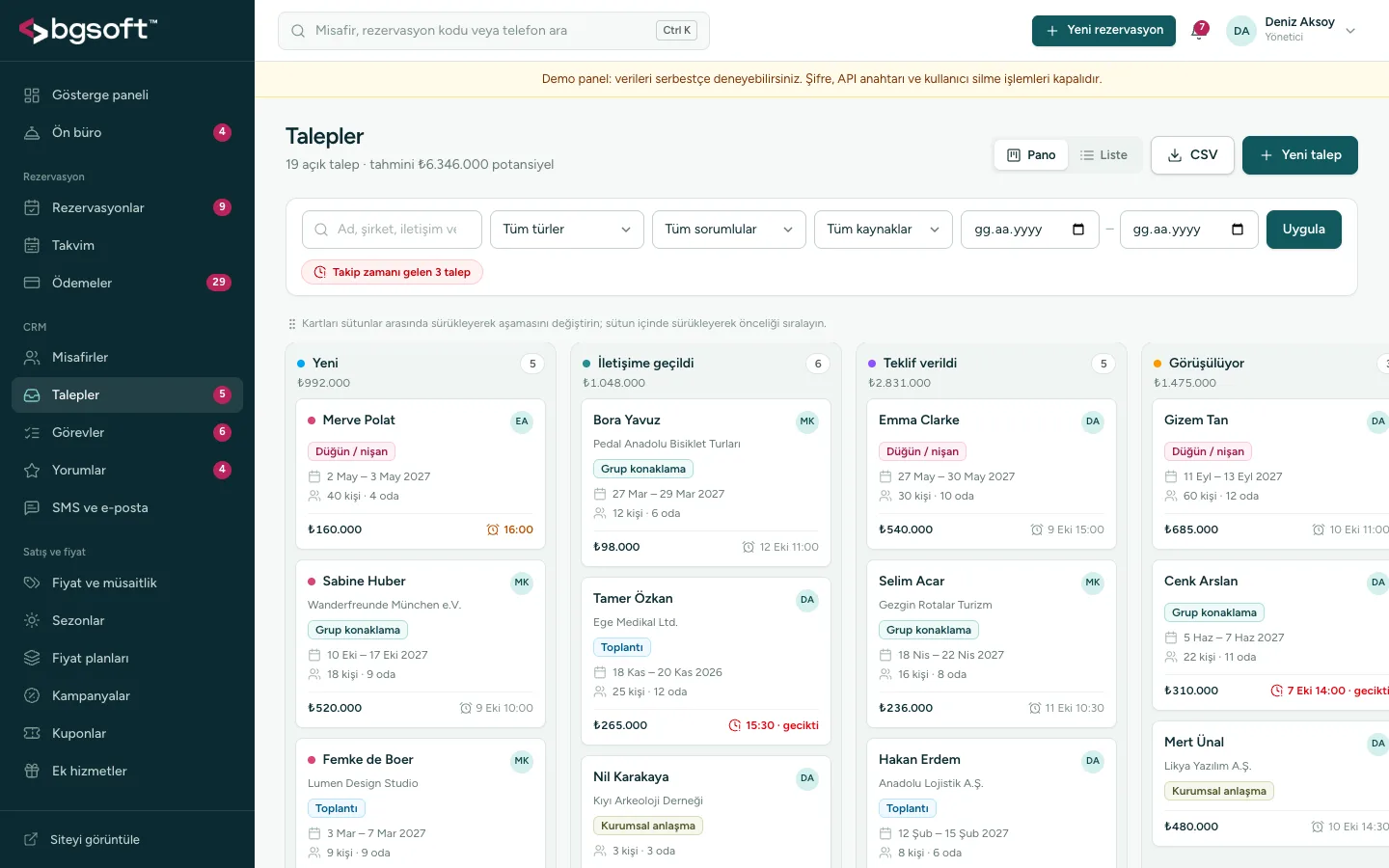The height and width of the screenshot is (868, 1389).
Task: Click Tamer Özkan's overdue 15:30 reminder
Action: (x=774, y=725)
